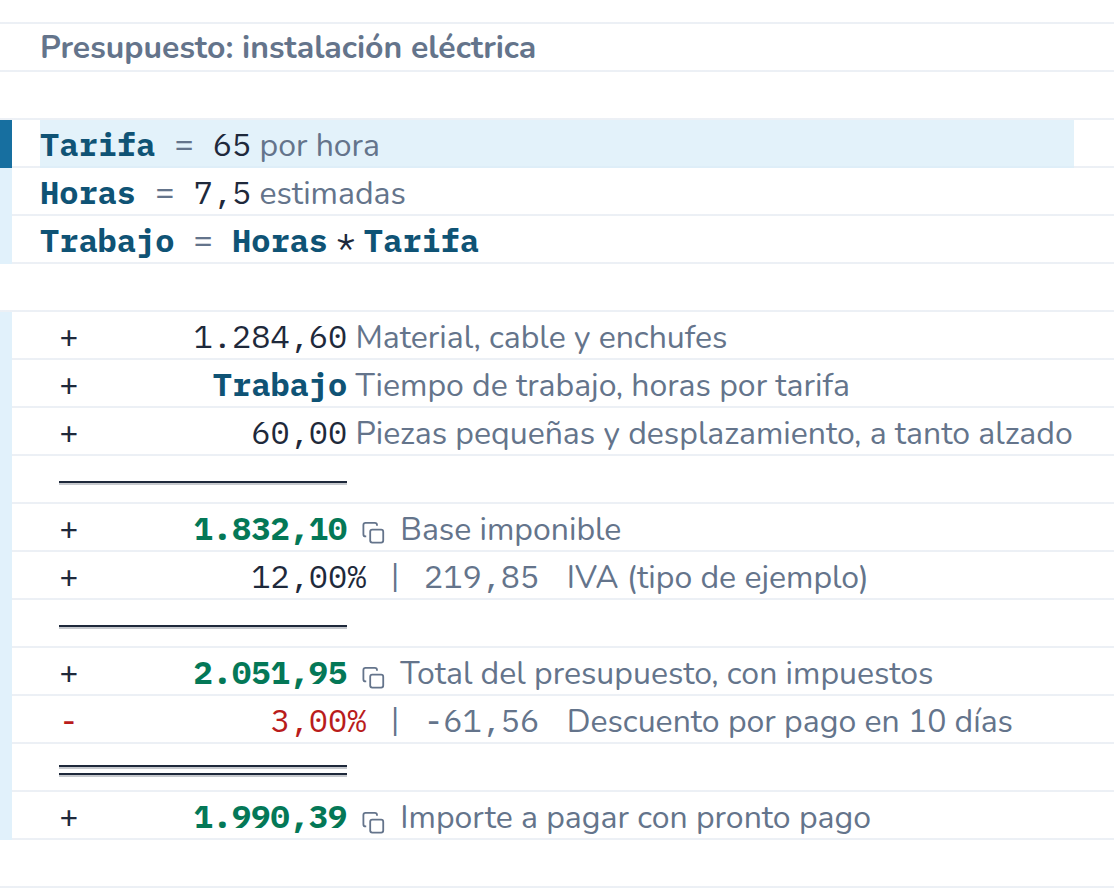The image size is (1114, 888).
Task: Copy the Base imponible value 1.832,10
Action: (373, 532)
